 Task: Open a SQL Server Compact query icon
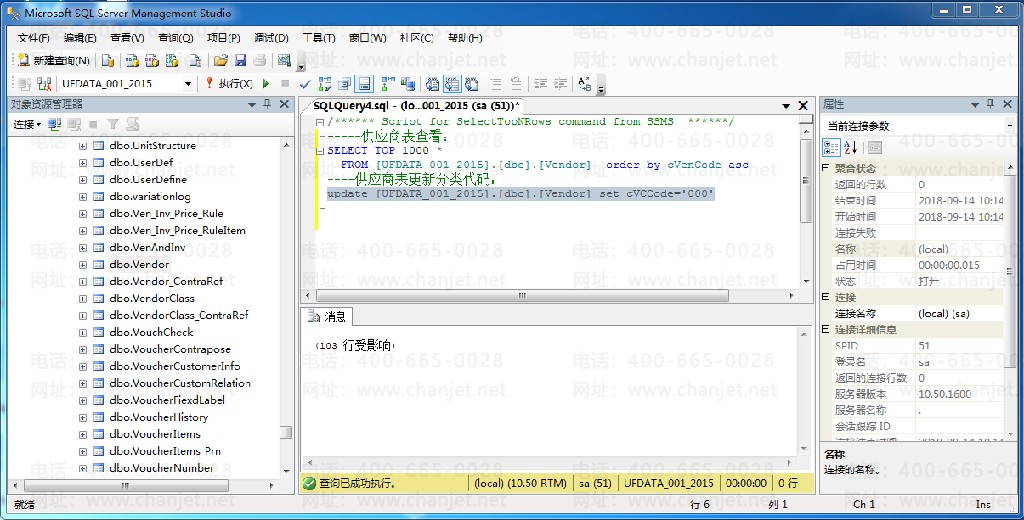coord(195,61)
